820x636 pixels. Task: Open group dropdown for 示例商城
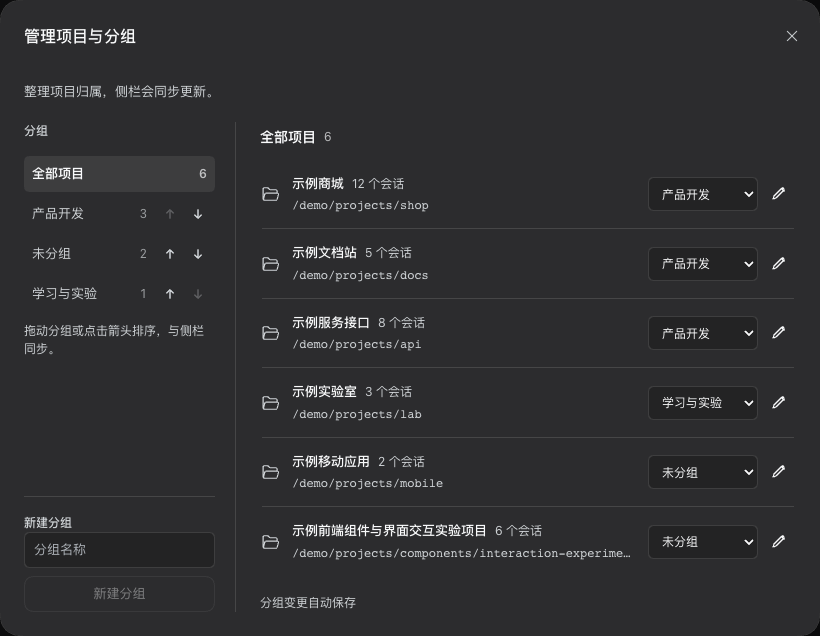(x=703, y=194)
